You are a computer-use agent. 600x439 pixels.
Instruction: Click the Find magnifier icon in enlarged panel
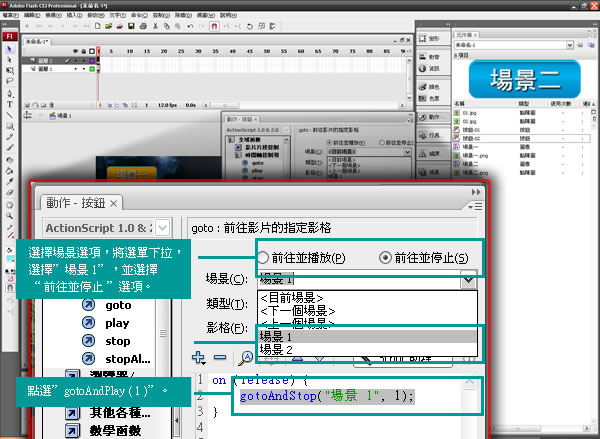pos(245,357)
